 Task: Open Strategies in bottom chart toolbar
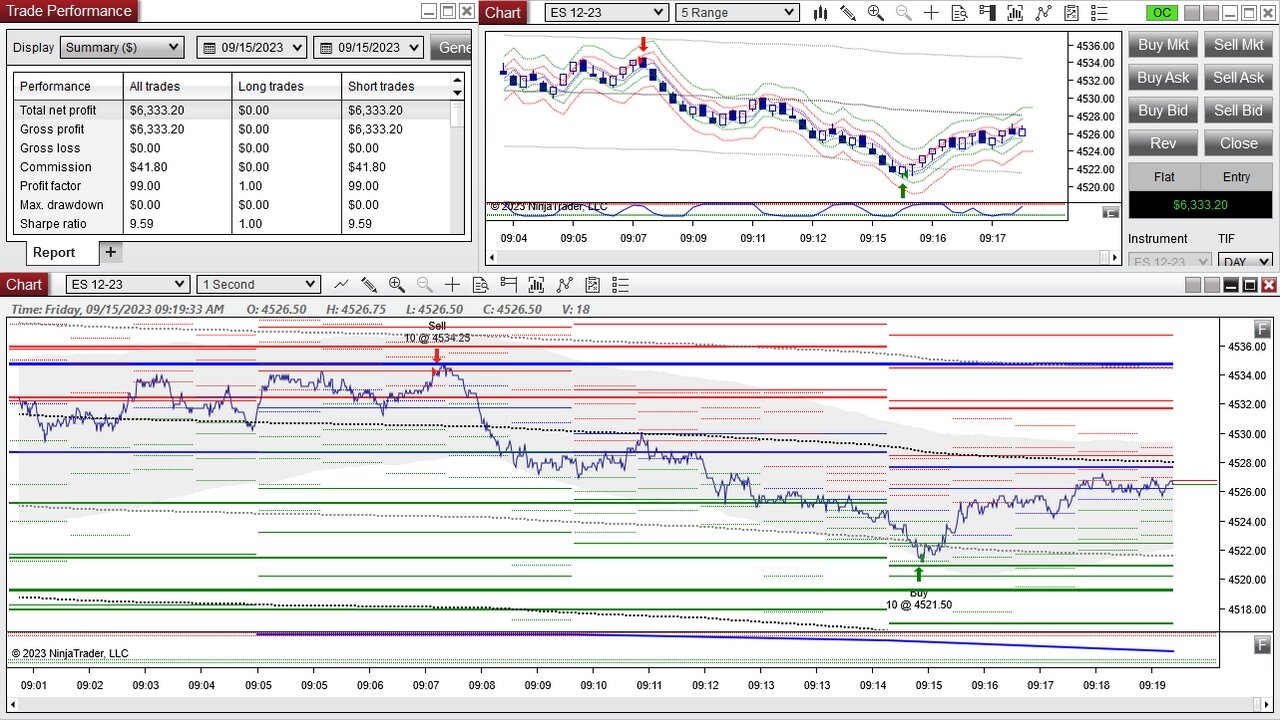[x=593, y=285]
